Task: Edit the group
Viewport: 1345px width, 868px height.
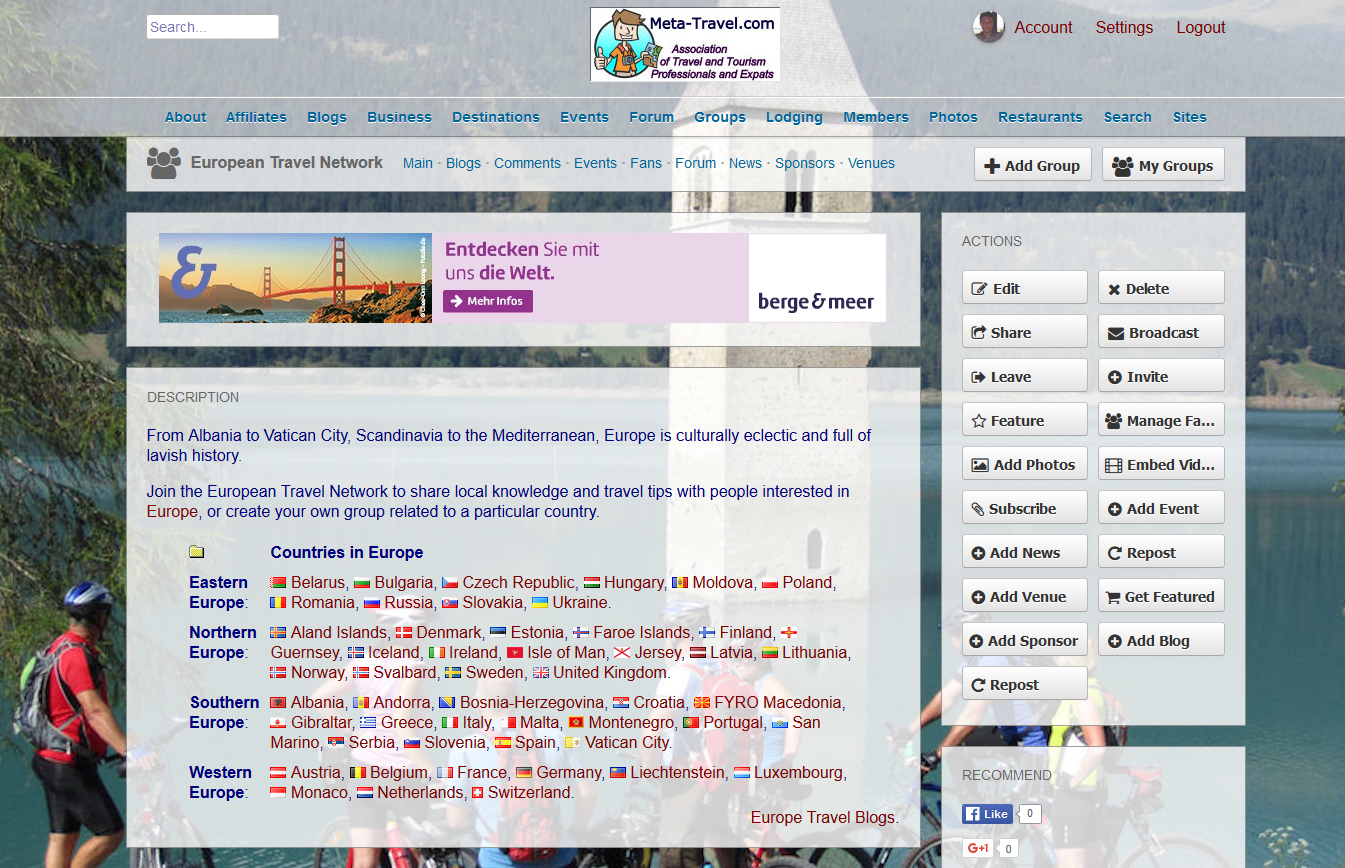Action: tap(1025, 287)
